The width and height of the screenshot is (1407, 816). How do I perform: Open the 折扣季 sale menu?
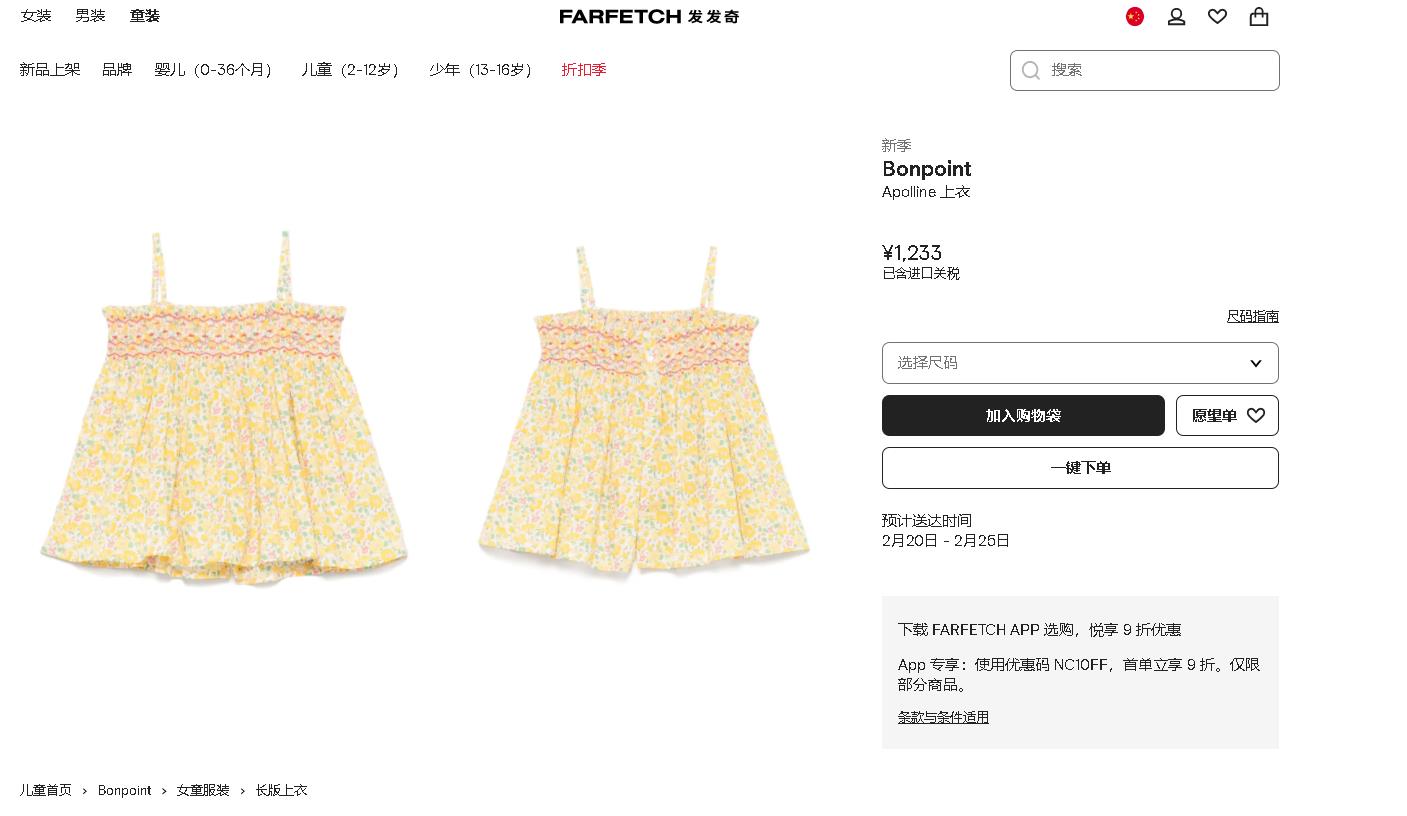pyautogui.click(x=584, y=69)
